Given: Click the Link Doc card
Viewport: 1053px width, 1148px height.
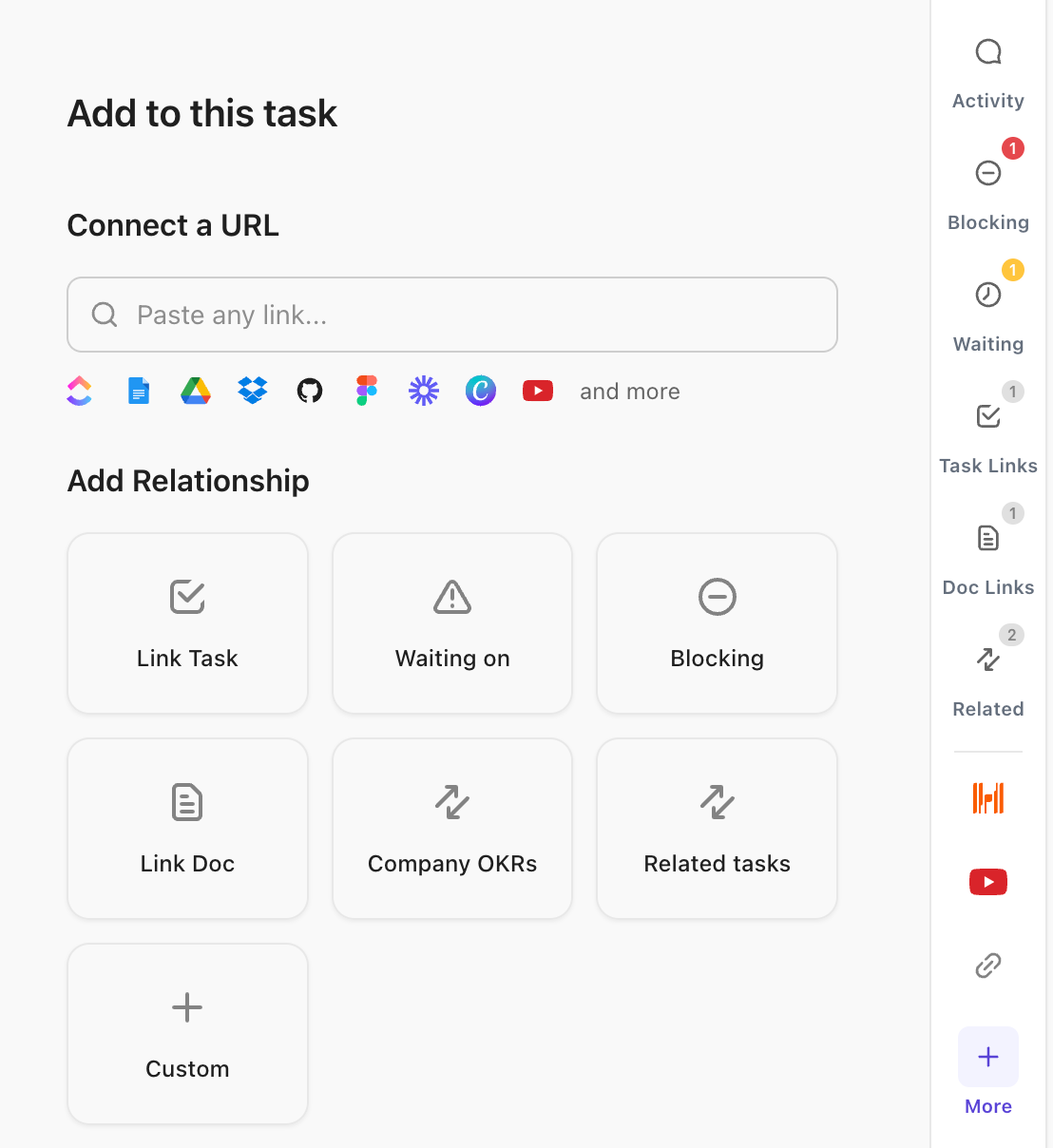Looking at the screenshot, I should tap(187, 828).
